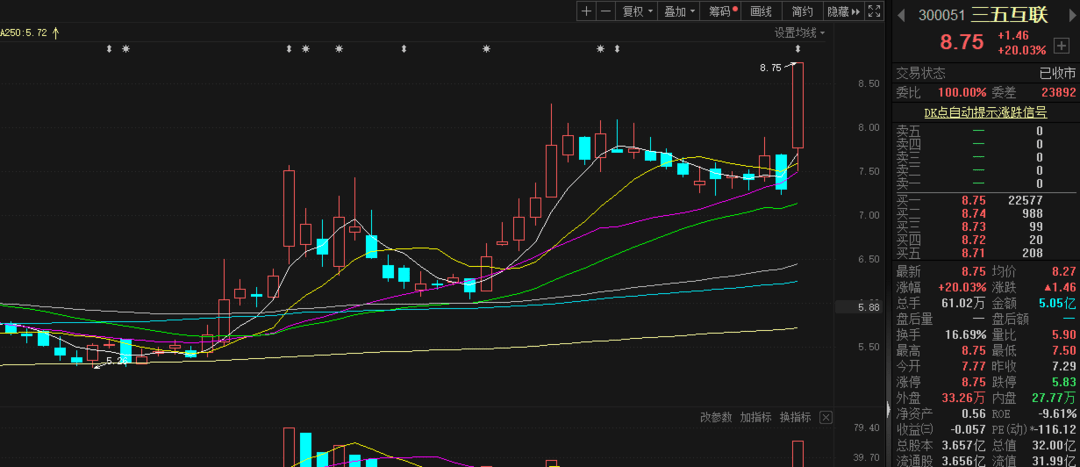Open the 复权 dropdown
Viewport: 1080px width, 467px height.
637,11
